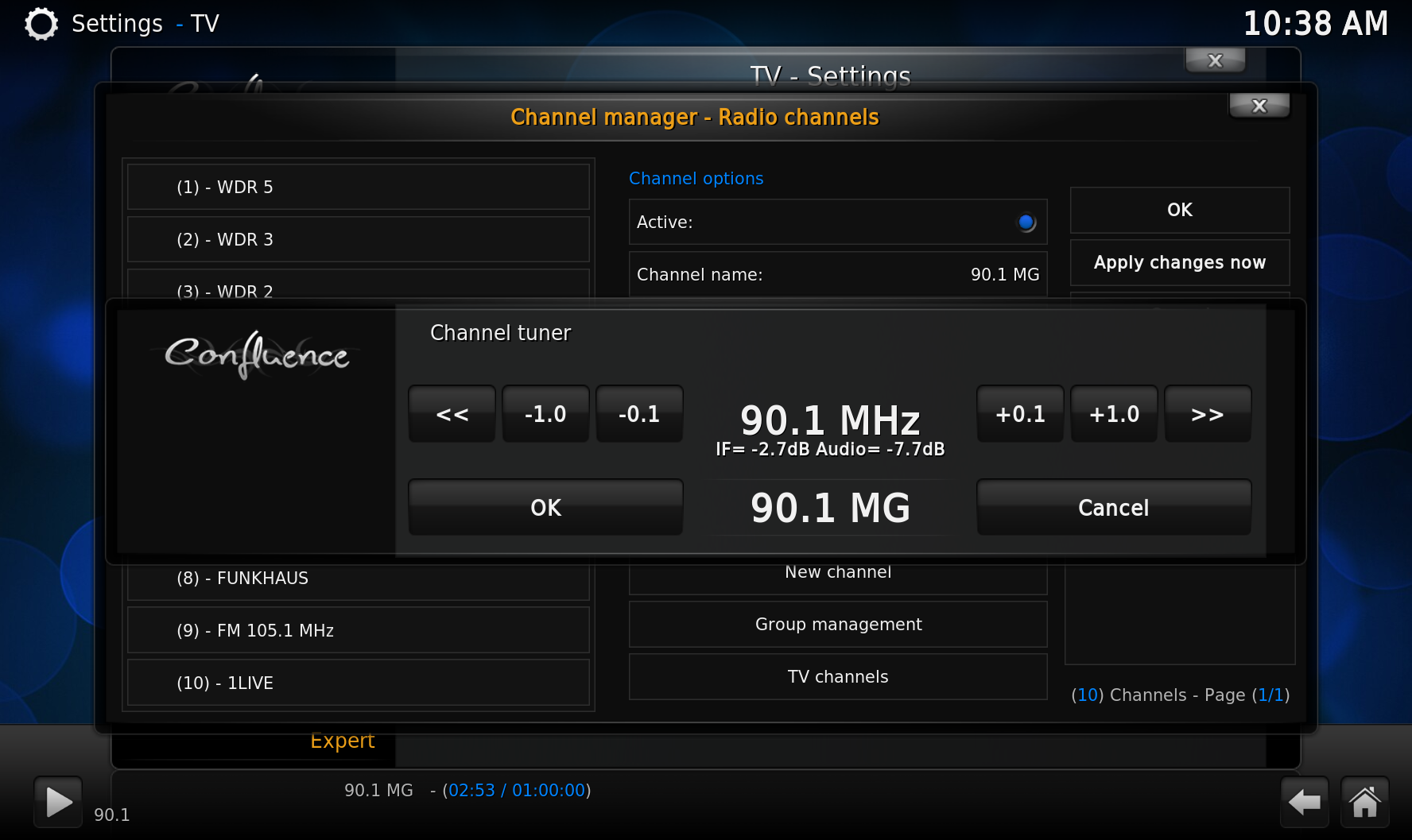
Task: Select the 1LIVE channel entry
Action: coord(358,683)
